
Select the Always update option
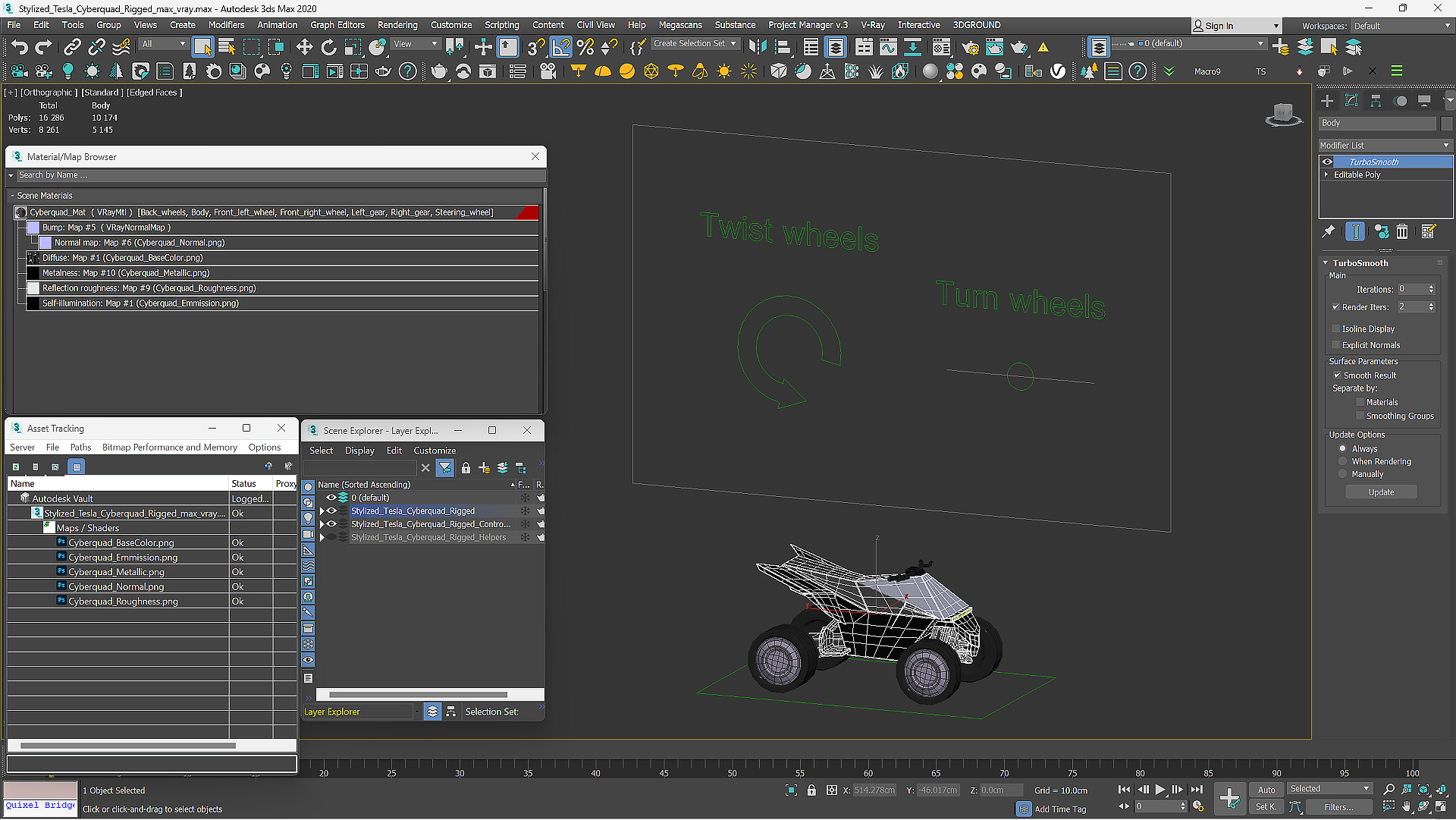pos(1343,449)
